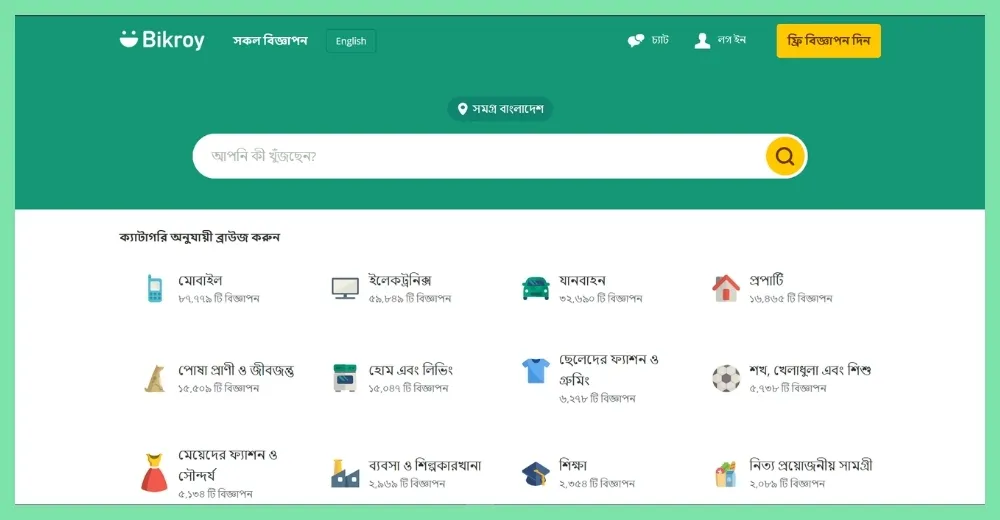This screenshot has width=1000, height=520.
Task: Switch language with the English button
Action: 351,41
